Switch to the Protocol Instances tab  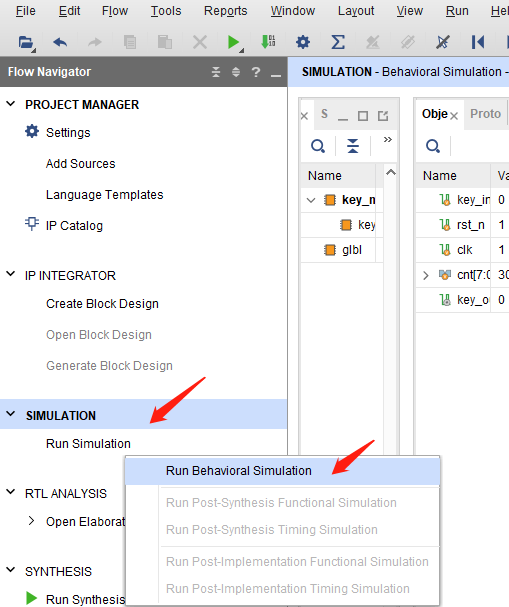click(485, 114)
